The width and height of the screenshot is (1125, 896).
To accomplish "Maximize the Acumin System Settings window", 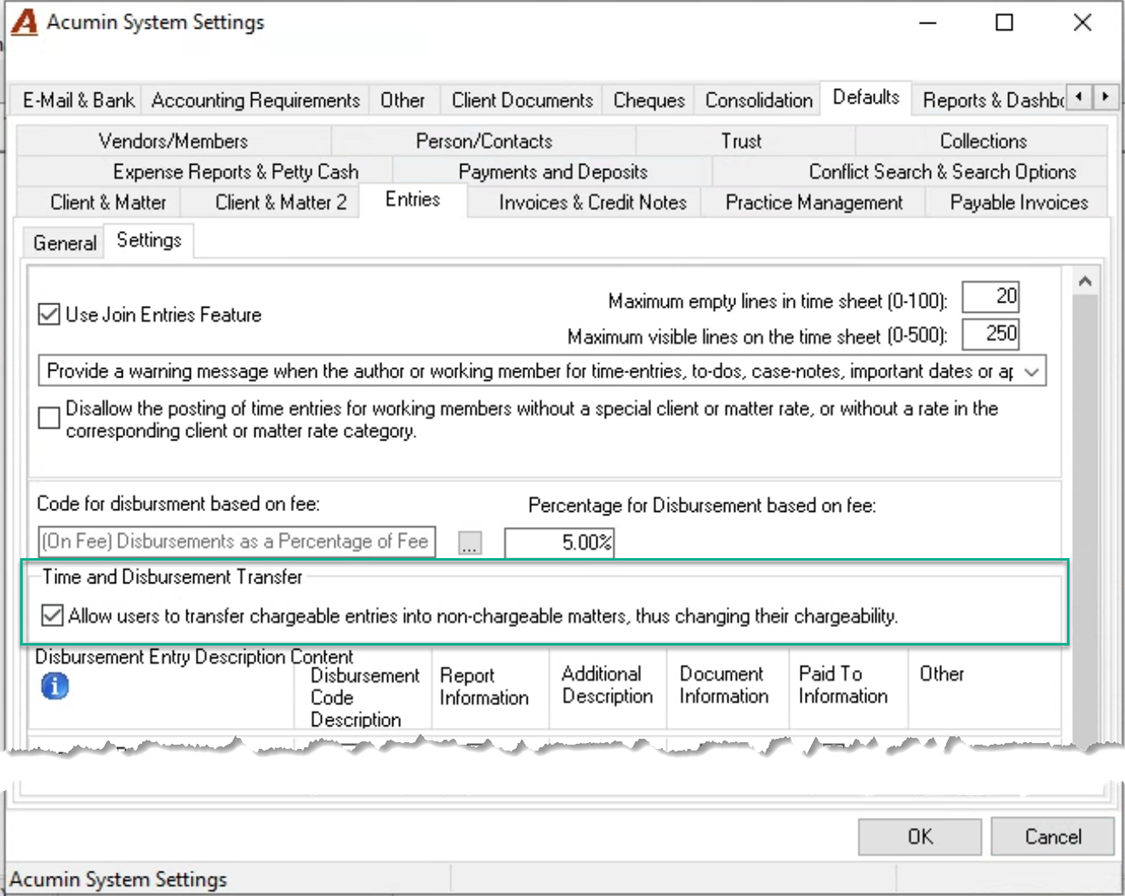I will click(x=1004, y=23).
